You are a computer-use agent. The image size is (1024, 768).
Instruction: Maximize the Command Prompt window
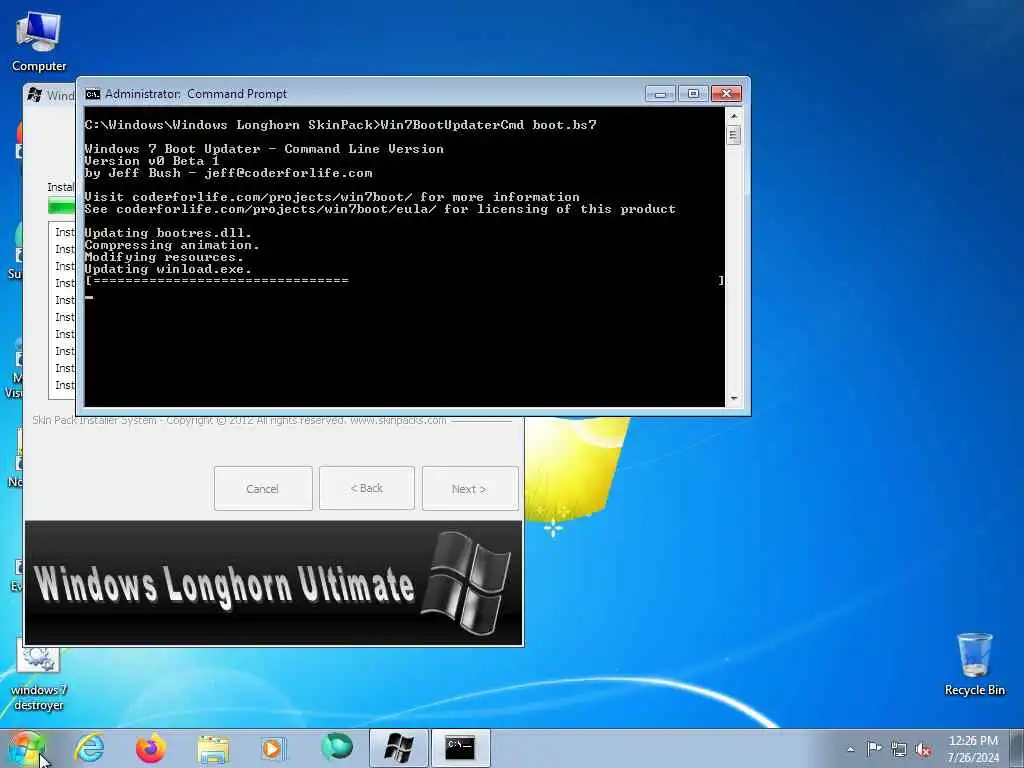pos(693,94)
